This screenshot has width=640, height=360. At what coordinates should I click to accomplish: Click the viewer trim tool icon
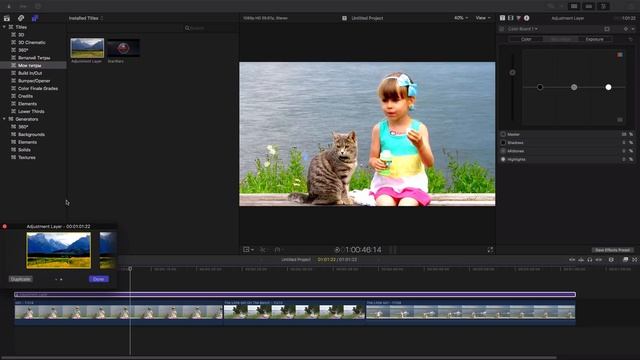(263, 249)
